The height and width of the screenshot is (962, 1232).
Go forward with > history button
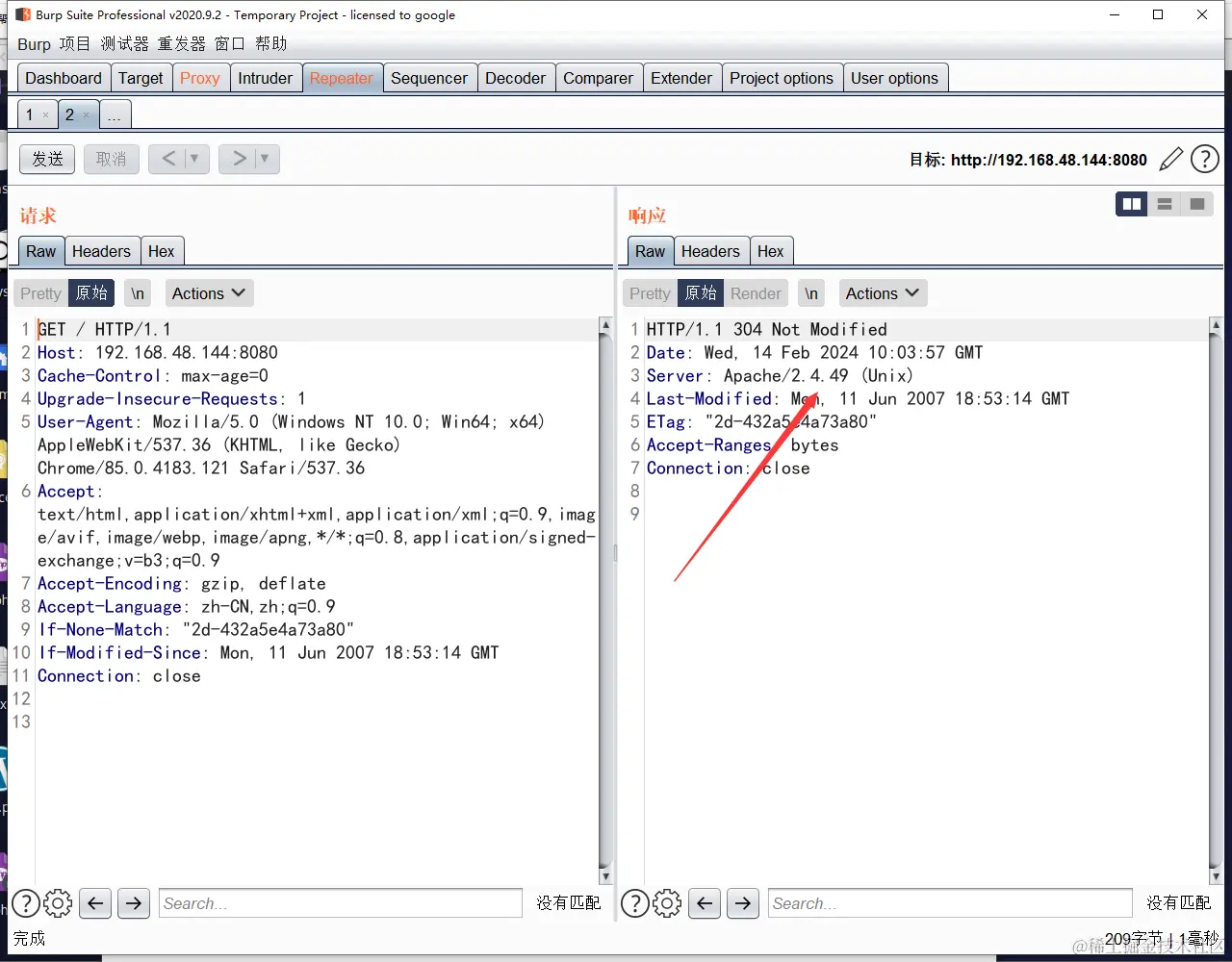[239, 159]
